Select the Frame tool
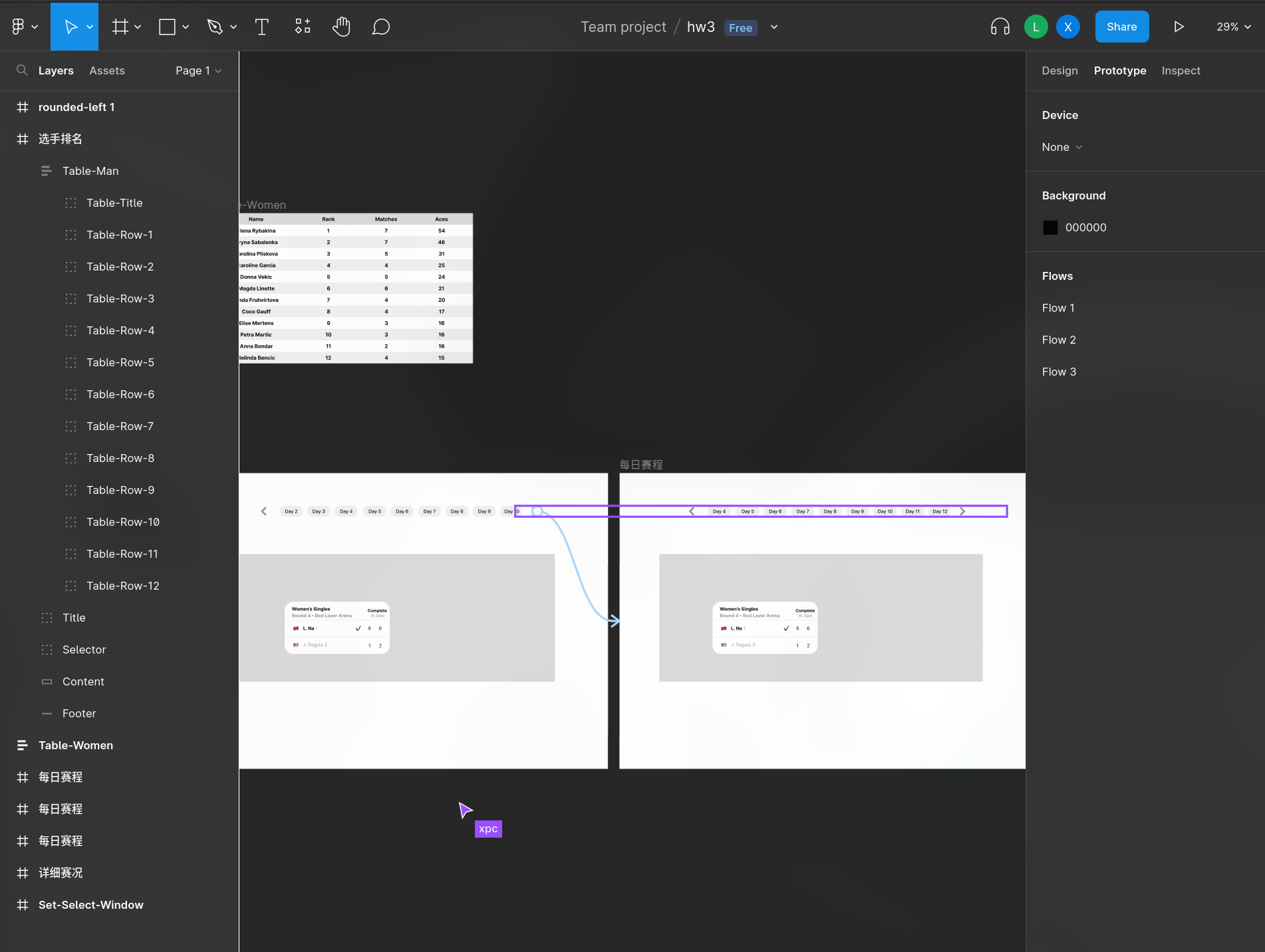Viewport: 1265px width, 952px height. [120, 27]
